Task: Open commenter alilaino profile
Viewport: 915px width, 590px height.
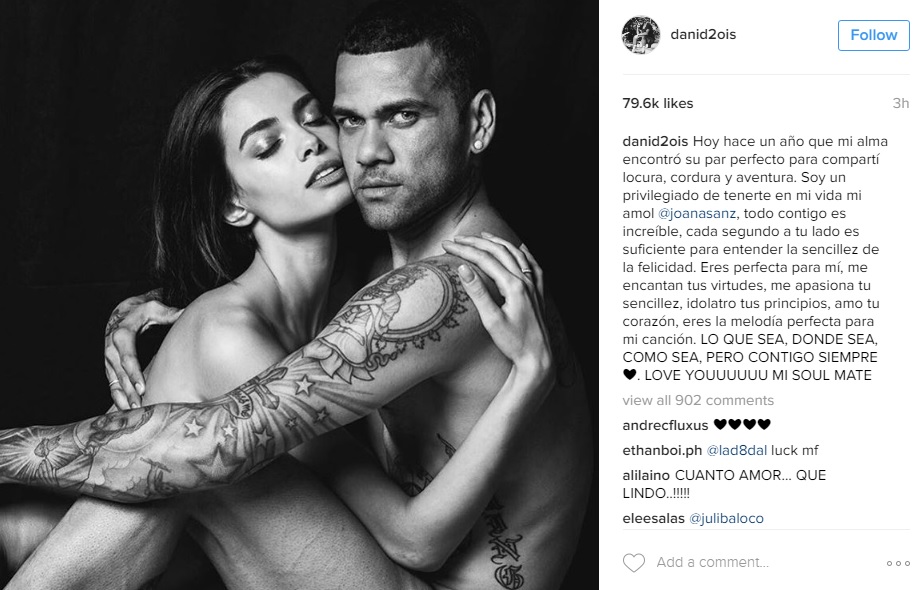Action: 646,476
